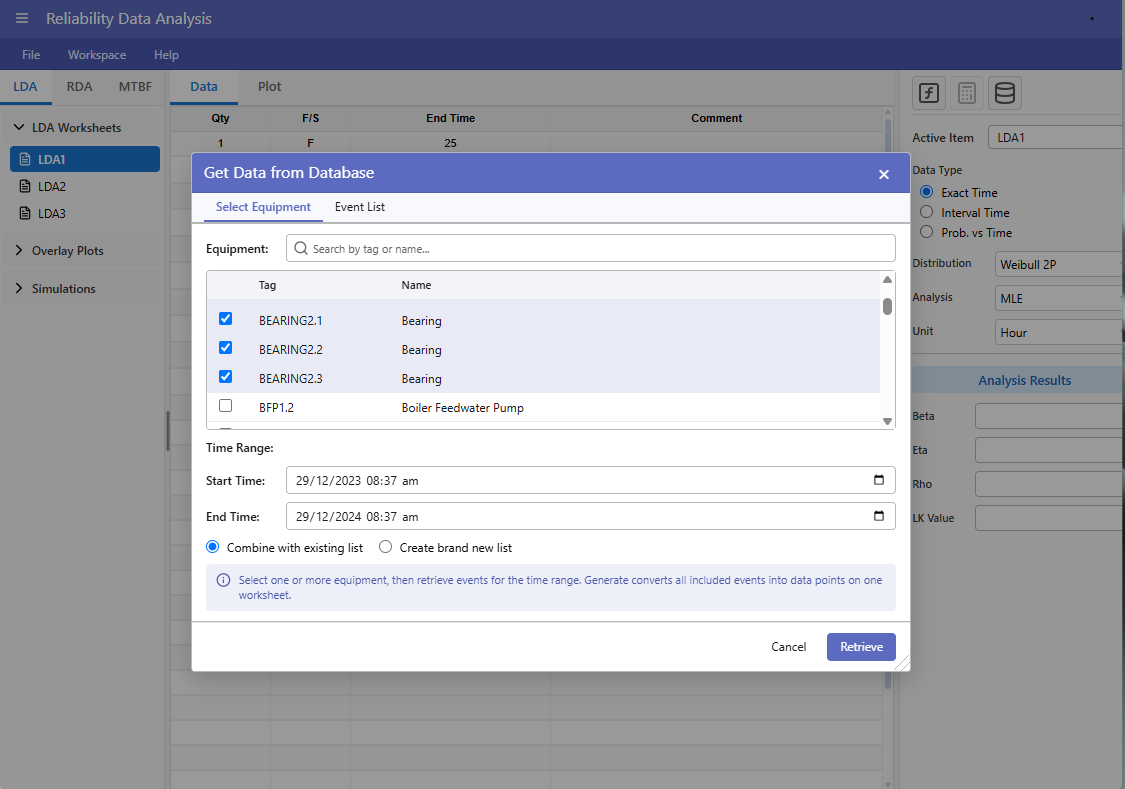
Task: Click the Rho result field
Action: [x=1050, y=484]
